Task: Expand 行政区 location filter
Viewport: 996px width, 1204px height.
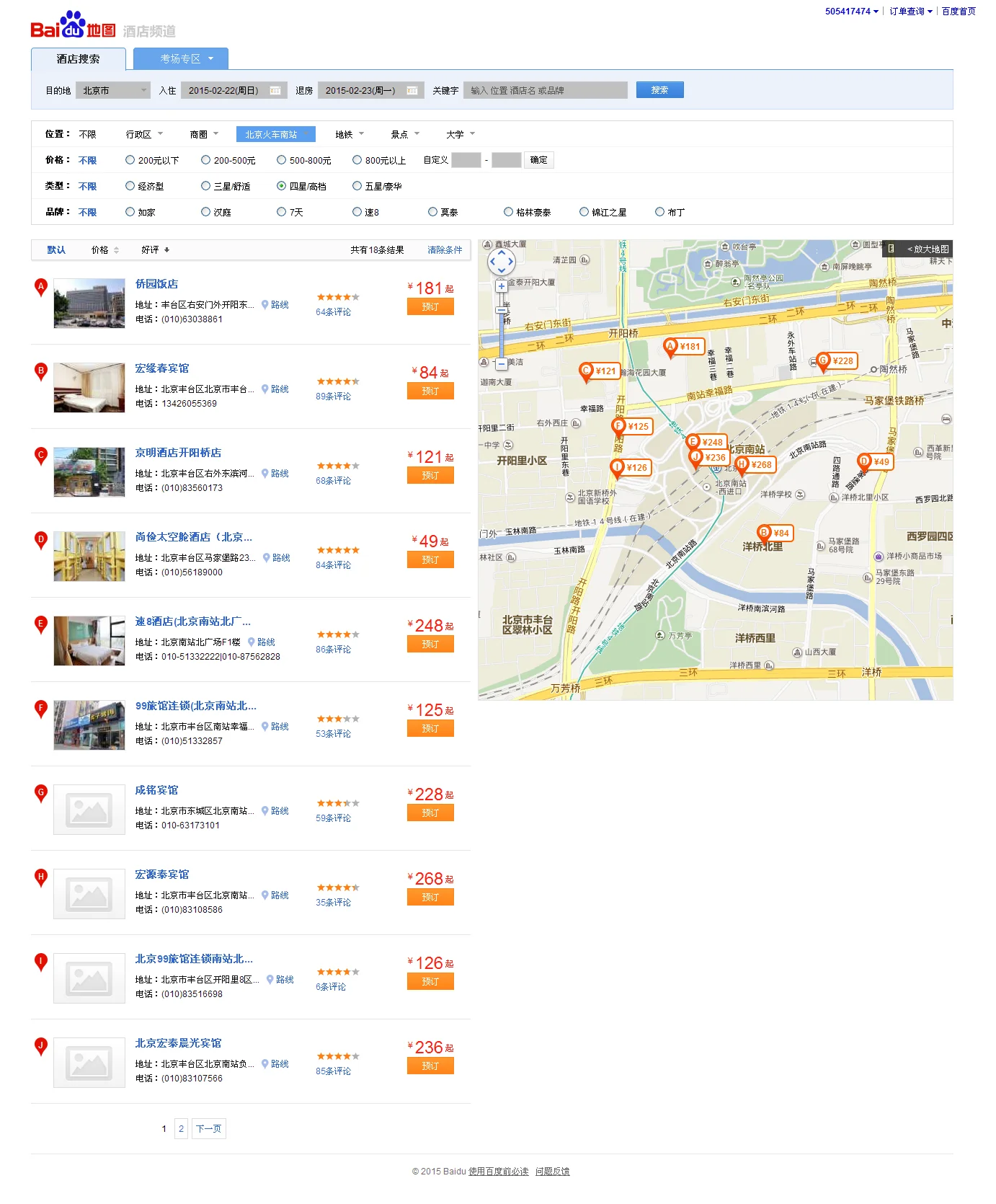Action: click(x=144, y=135)
